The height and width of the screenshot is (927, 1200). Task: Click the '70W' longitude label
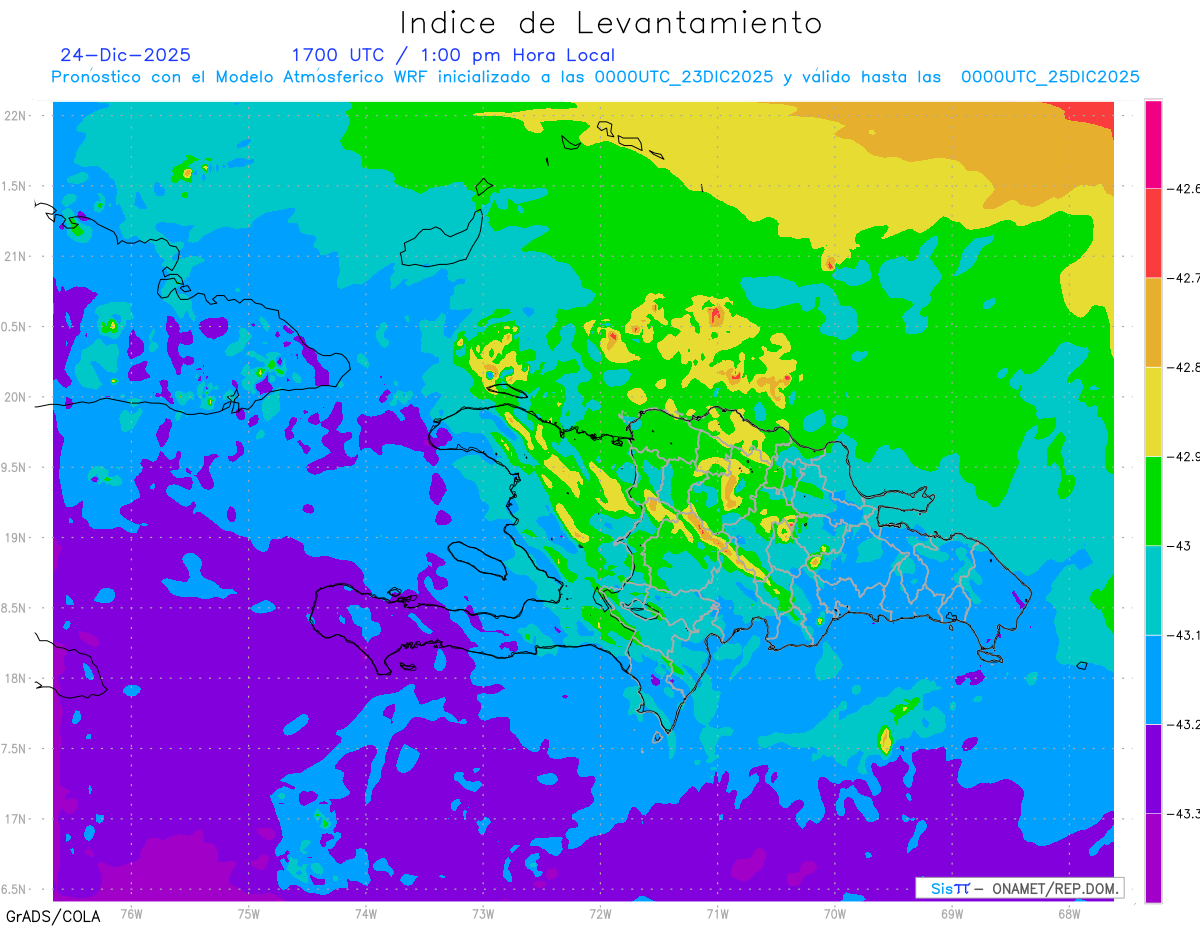(834, 913)
